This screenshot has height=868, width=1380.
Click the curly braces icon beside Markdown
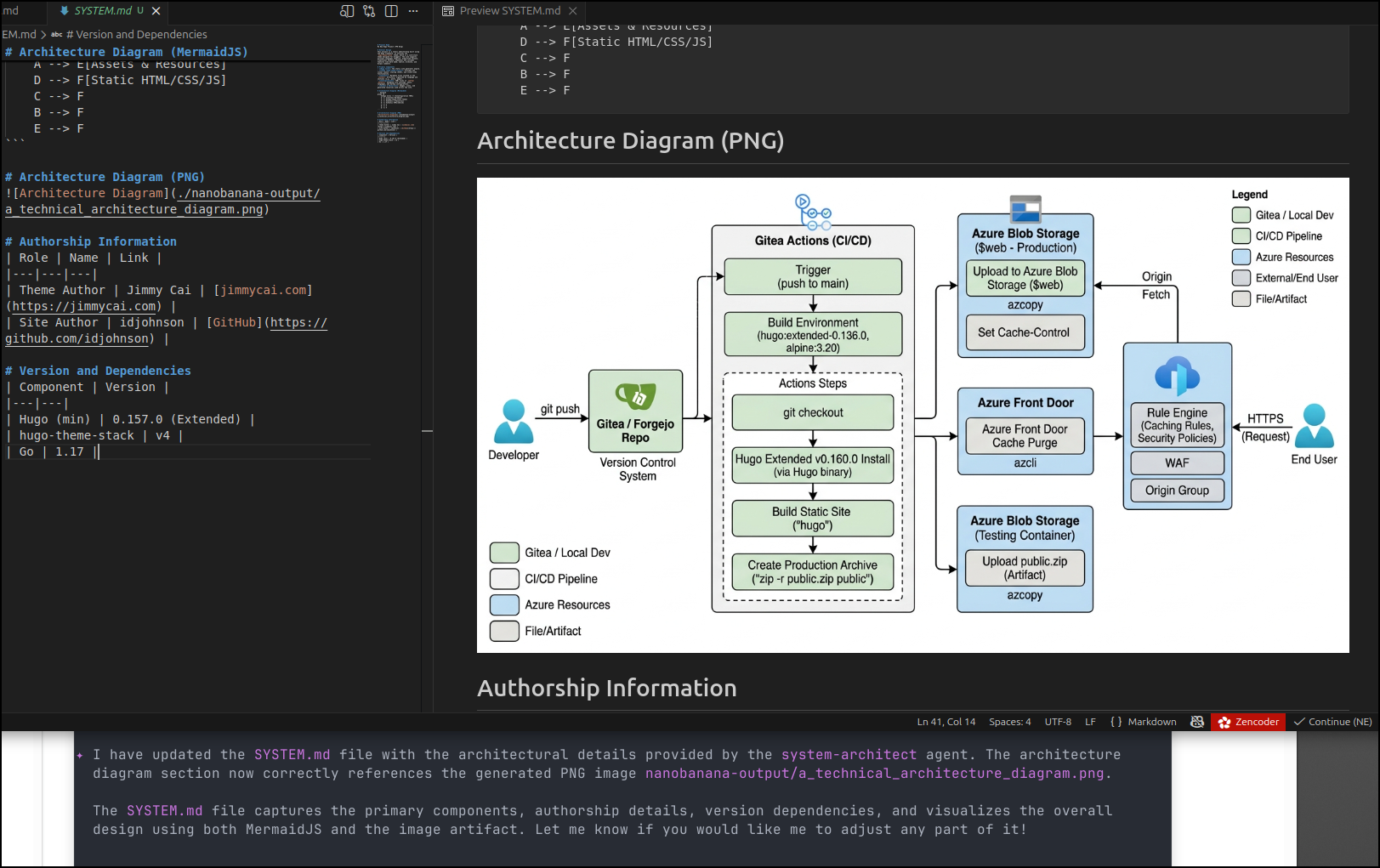pyautogui.click(x=1116, y=722)
